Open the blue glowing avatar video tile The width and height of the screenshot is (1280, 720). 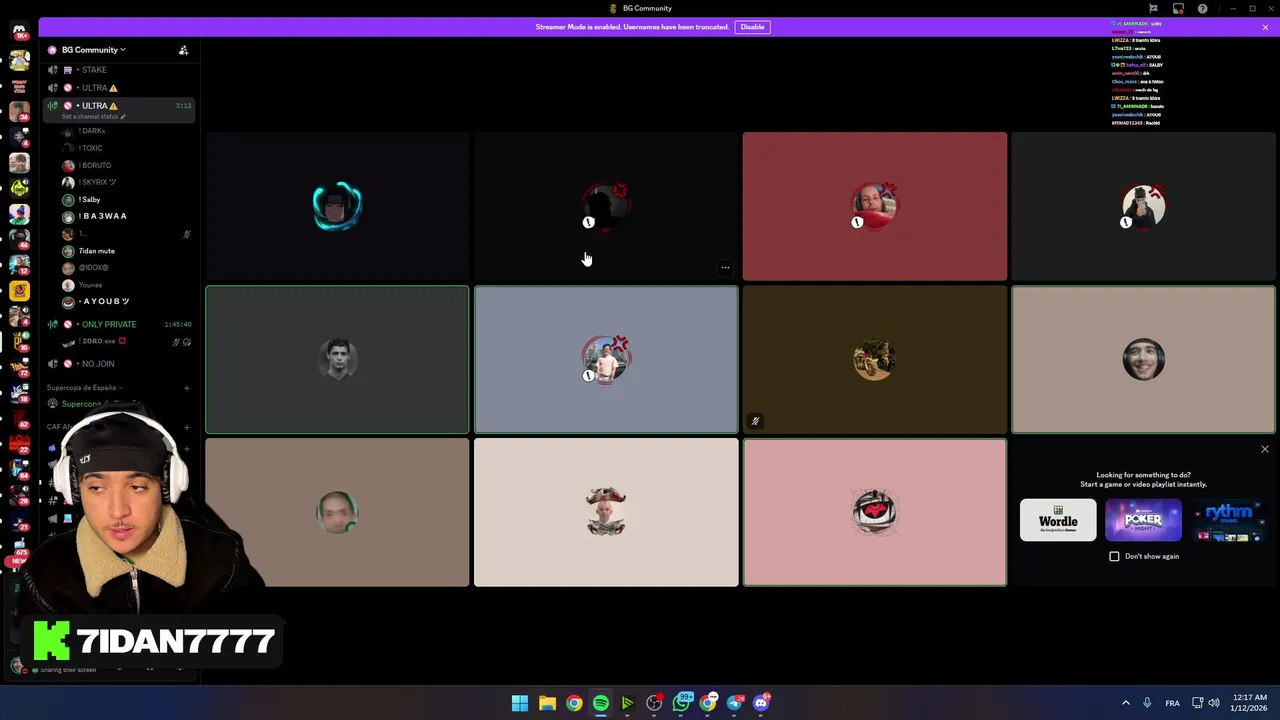(x=337, y=206)
